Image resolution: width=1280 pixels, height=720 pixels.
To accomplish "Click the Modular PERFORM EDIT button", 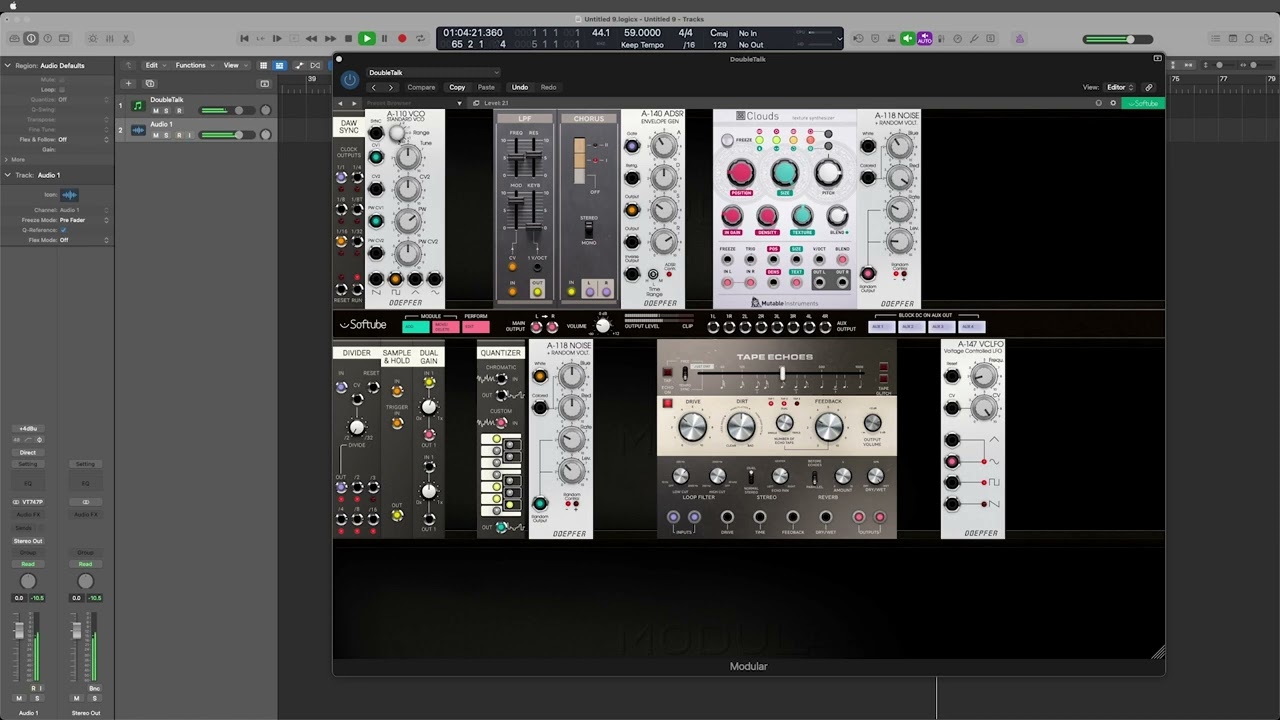I will pyautogui.click(x=476, y=327).
